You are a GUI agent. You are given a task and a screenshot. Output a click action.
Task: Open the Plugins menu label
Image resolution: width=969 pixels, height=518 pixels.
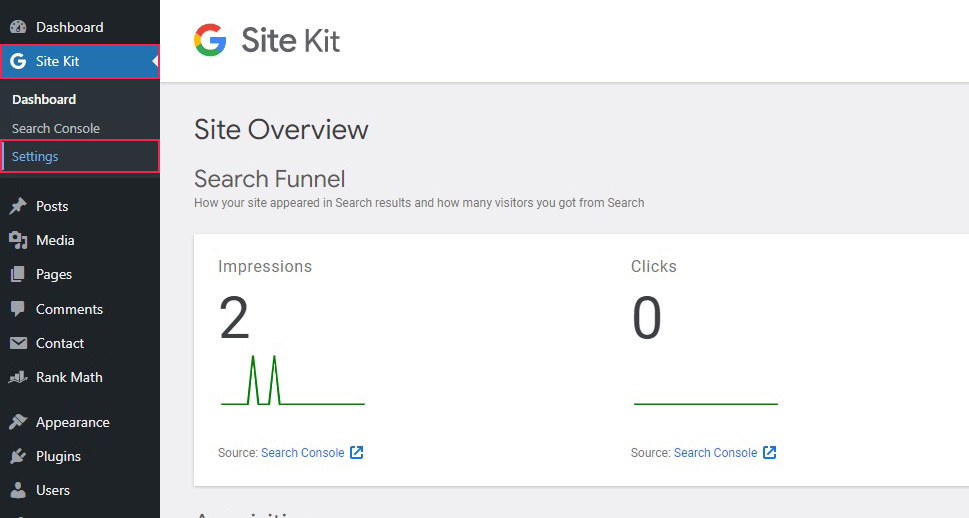click(58, 457)
